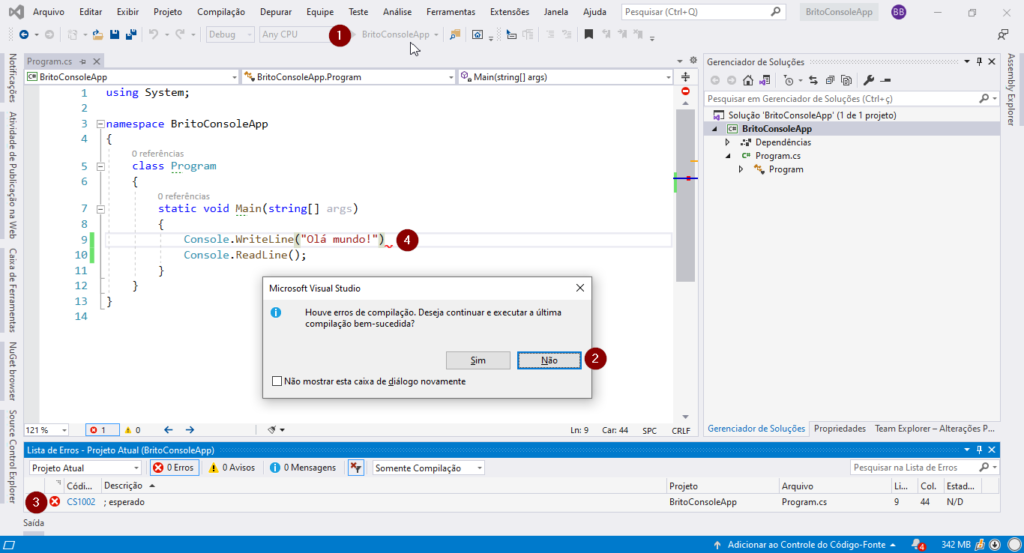Screen dimensions: 1024x553
Task: Click Sync with Active Document arrows
Action: pyautogui.click(x=813, y=80)
